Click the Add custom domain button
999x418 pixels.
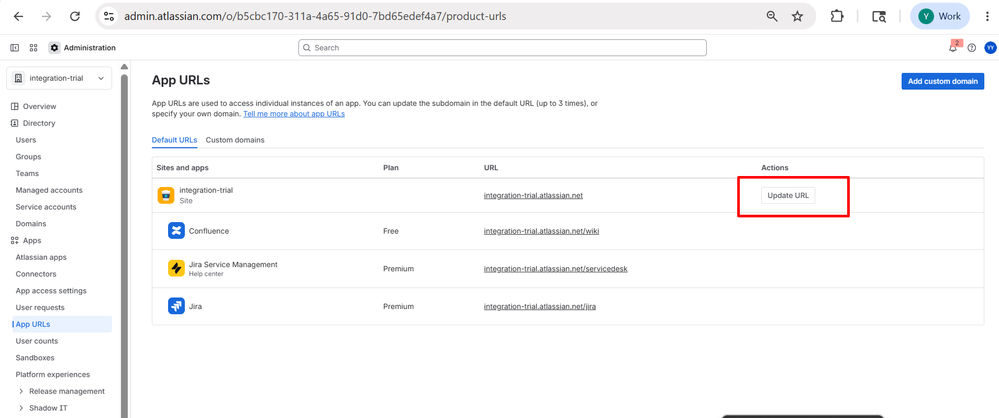coord(942,81)
